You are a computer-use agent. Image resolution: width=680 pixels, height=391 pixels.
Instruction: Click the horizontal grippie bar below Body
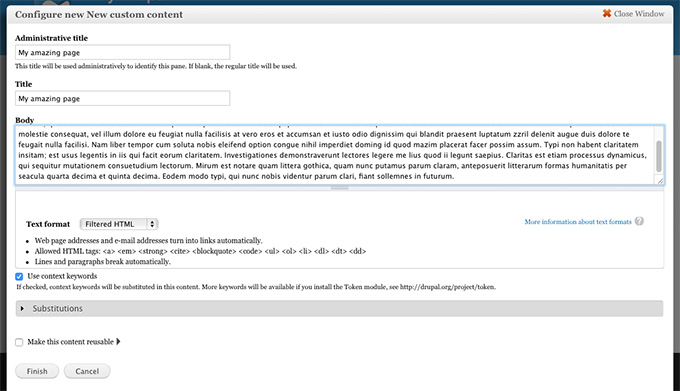point(340,188)
